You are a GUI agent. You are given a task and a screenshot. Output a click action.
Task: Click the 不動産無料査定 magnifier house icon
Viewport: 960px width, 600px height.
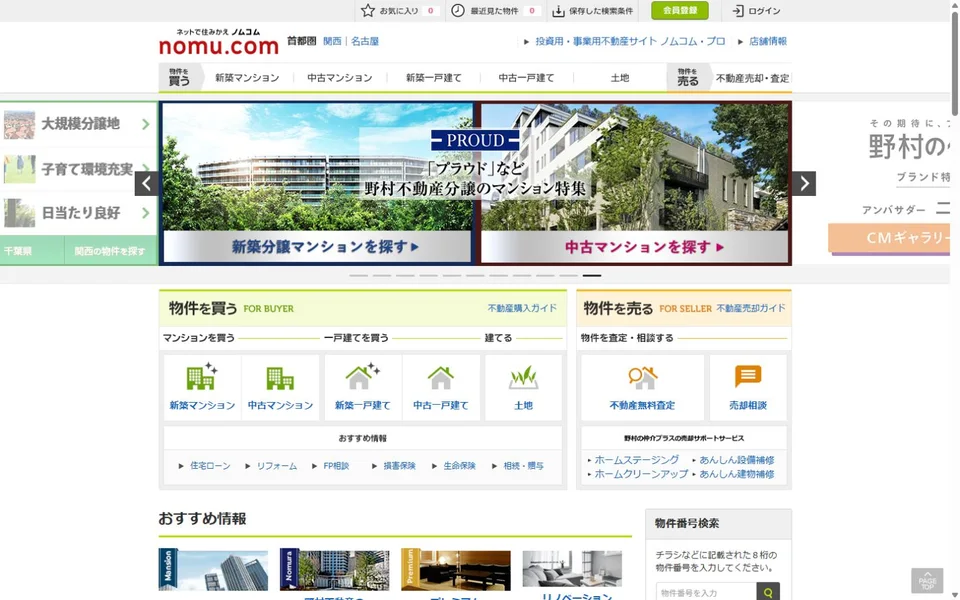[x=642, y=378]
